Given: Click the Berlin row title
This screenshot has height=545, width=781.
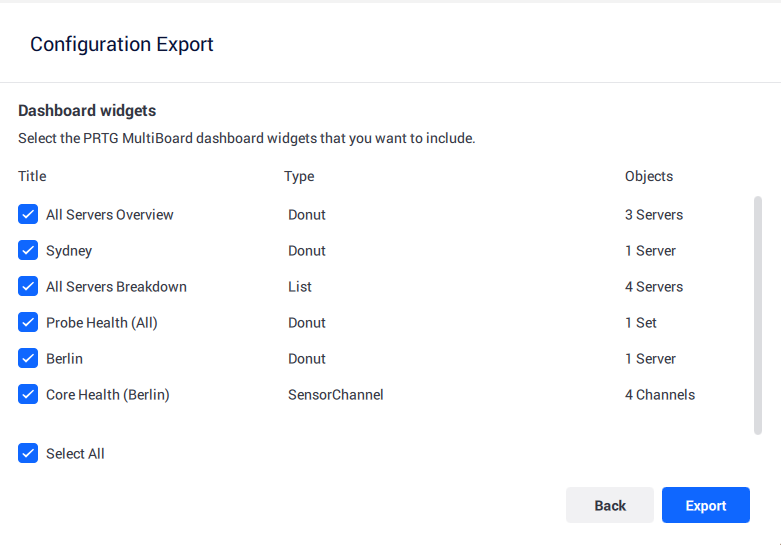Looking at the screenshot, I should point(64,359).
